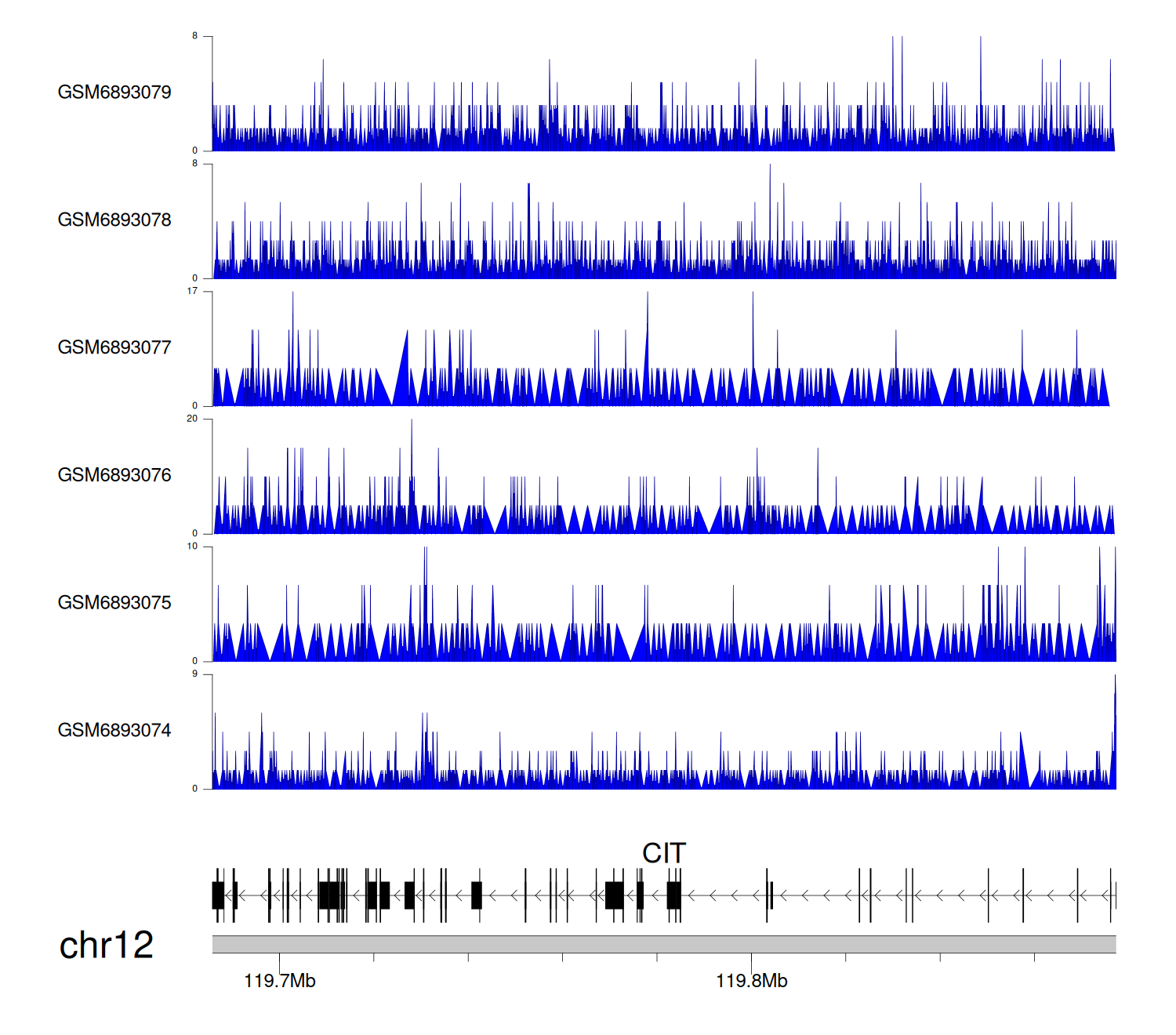Image resolution: width=1176 pixels, height=1035 pixels.
Task: Click the GSM6893075 sample label
Action: coord(114,603)
